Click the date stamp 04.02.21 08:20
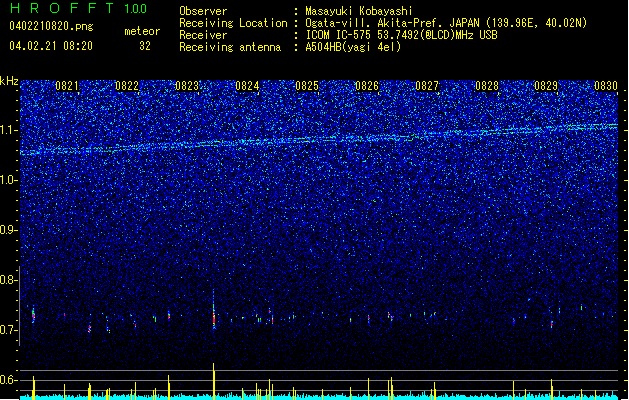The width and height of the screenshot is (629, 400). tap(51, 46)
